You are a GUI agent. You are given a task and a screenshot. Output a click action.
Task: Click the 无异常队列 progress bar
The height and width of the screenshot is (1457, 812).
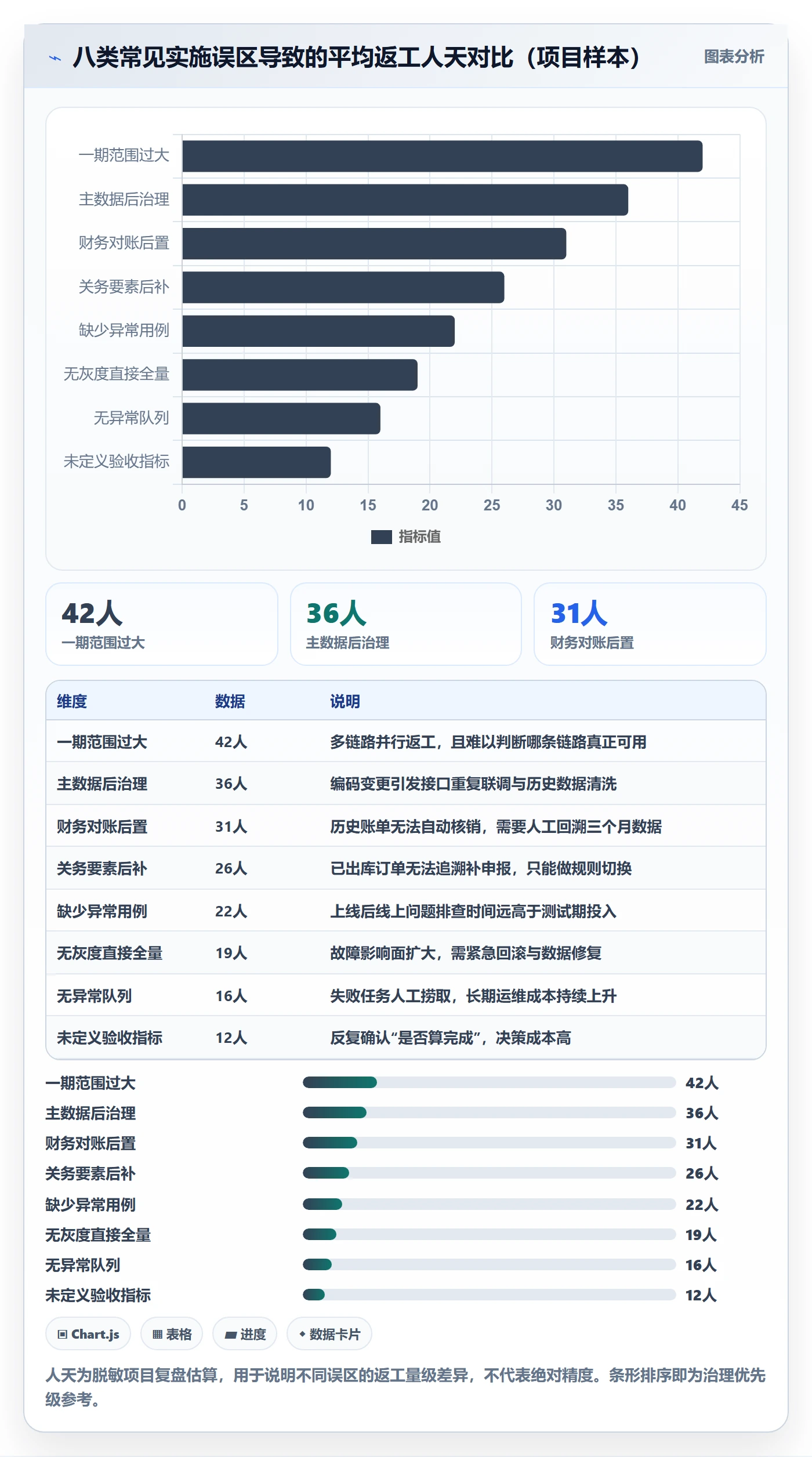point(489,1264)
